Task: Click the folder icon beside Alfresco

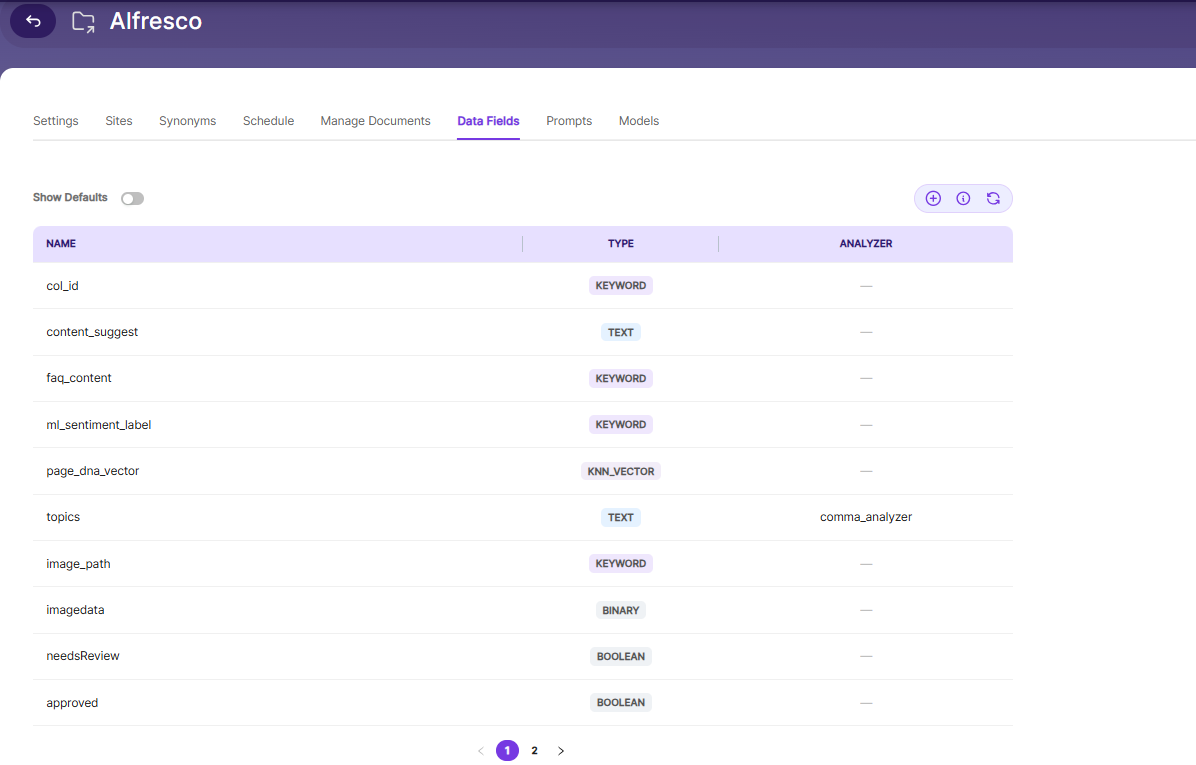Action: (83, 22)
